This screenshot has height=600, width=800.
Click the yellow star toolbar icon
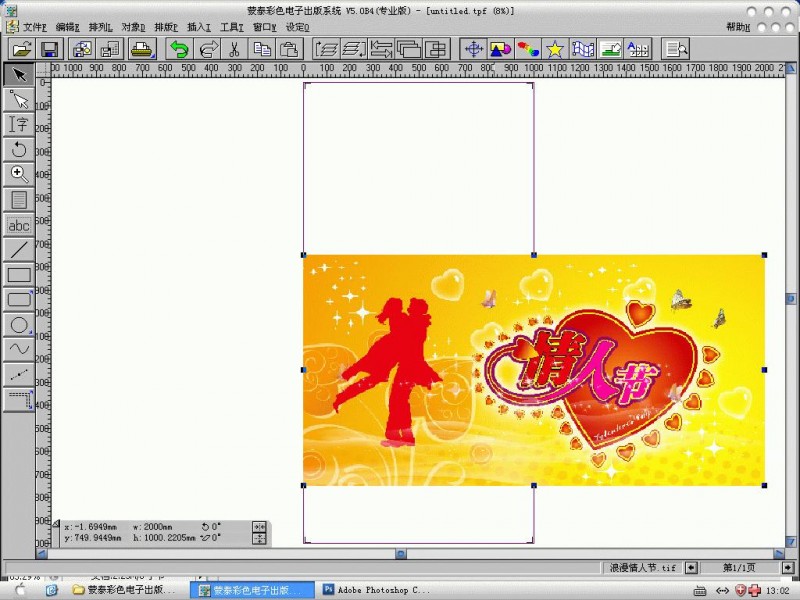554,48
